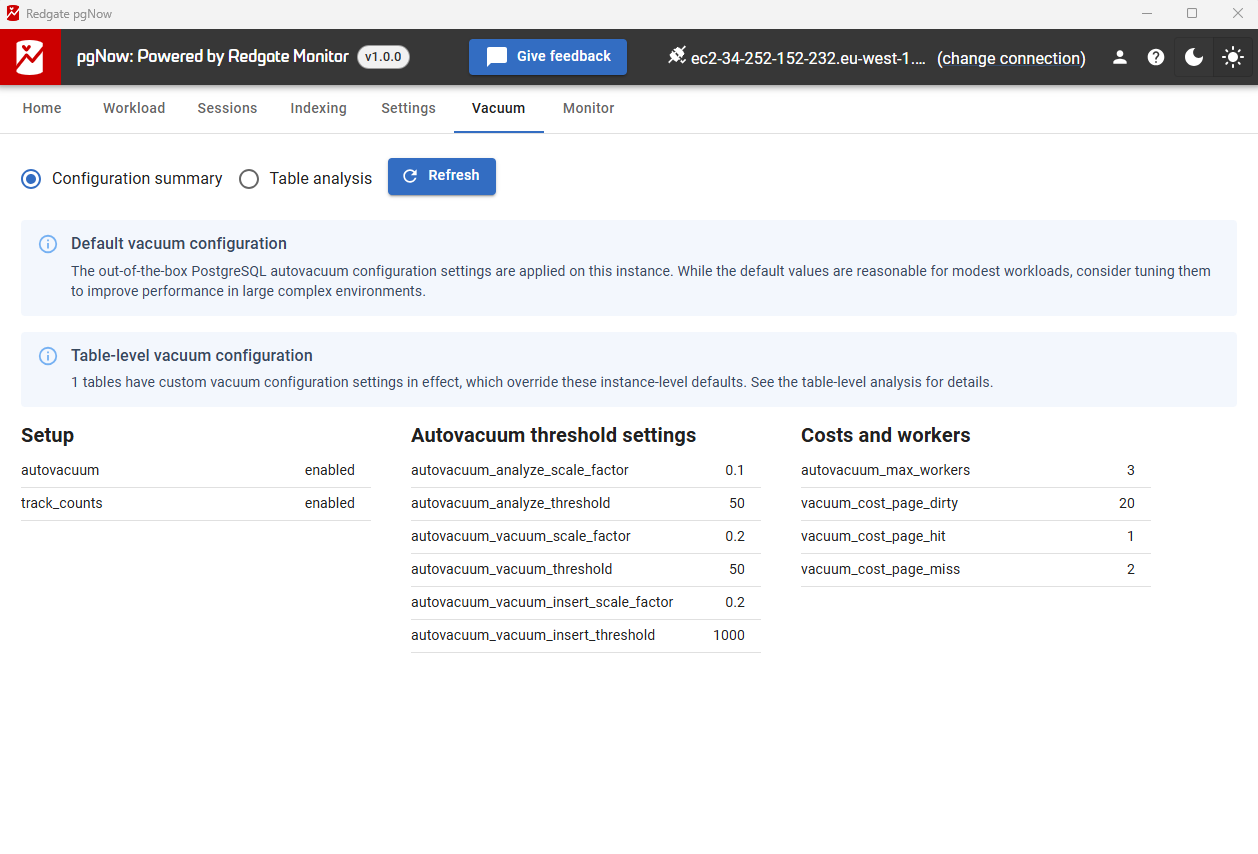Screen dimensions: 1258x854
Task: Select the Configuration summary radio button
Action: [x=31, y=179]
